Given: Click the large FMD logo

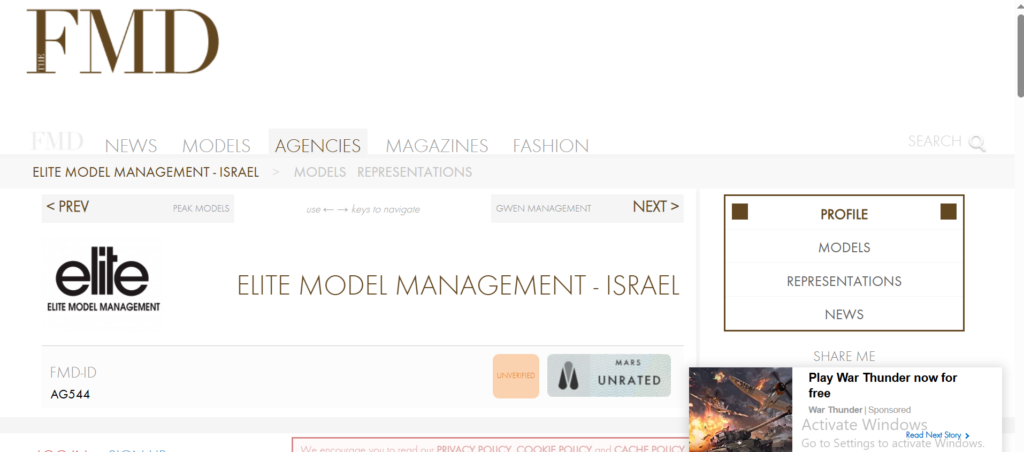Looking at the screenshot, I should (x=122, y=42).
